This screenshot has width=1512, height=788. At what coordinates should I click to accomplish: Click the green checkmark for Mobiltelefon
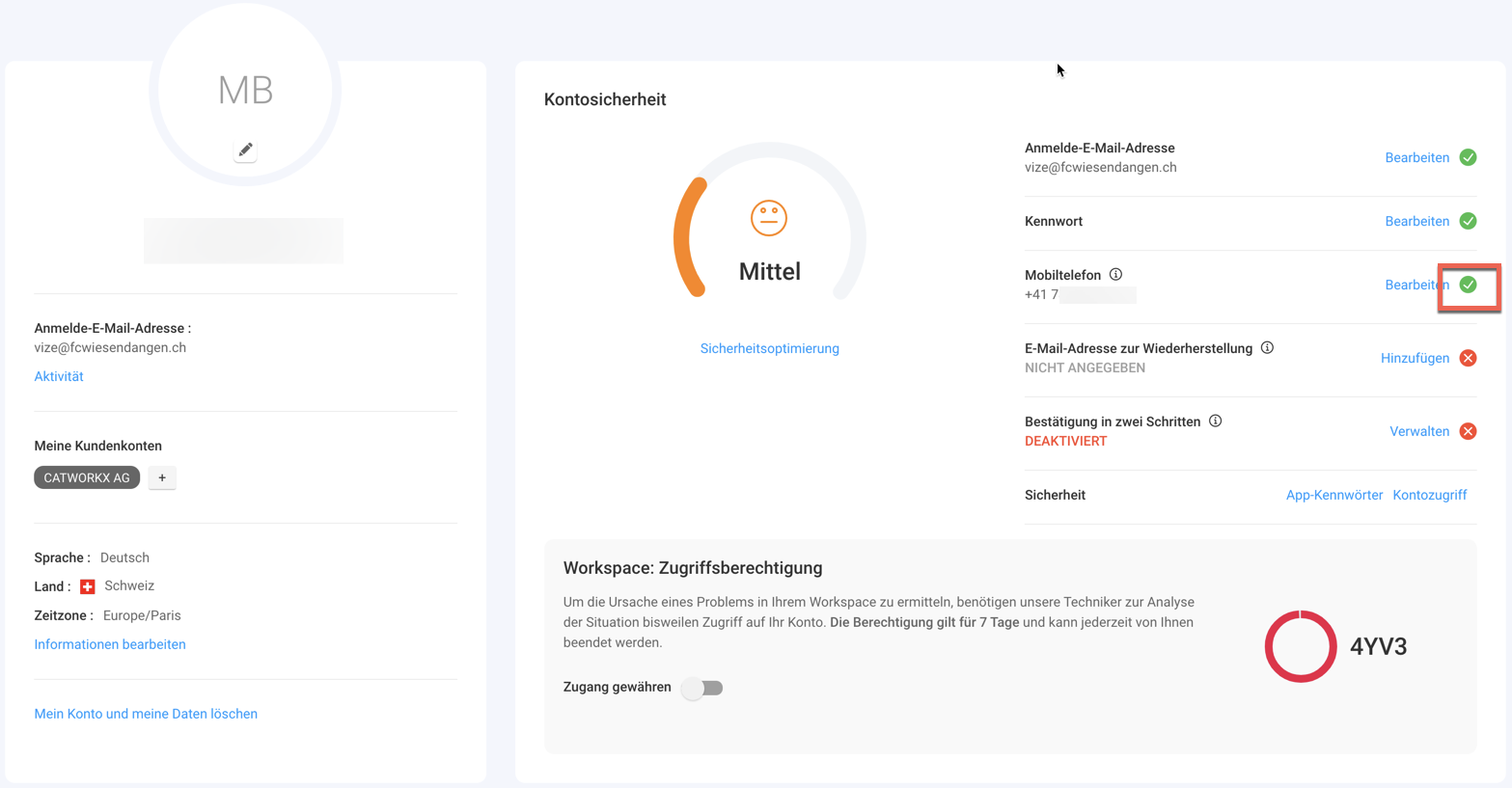pos(1468,285)
